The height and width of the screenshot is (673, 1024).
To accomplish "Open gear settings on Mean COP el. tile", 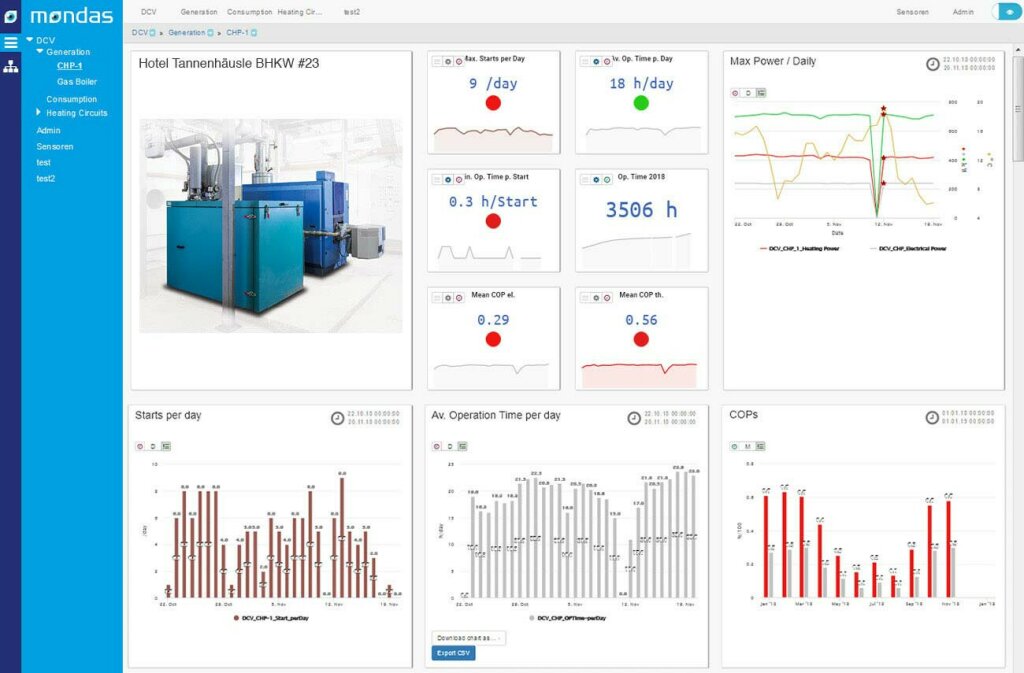I will [x=448, y=298].
